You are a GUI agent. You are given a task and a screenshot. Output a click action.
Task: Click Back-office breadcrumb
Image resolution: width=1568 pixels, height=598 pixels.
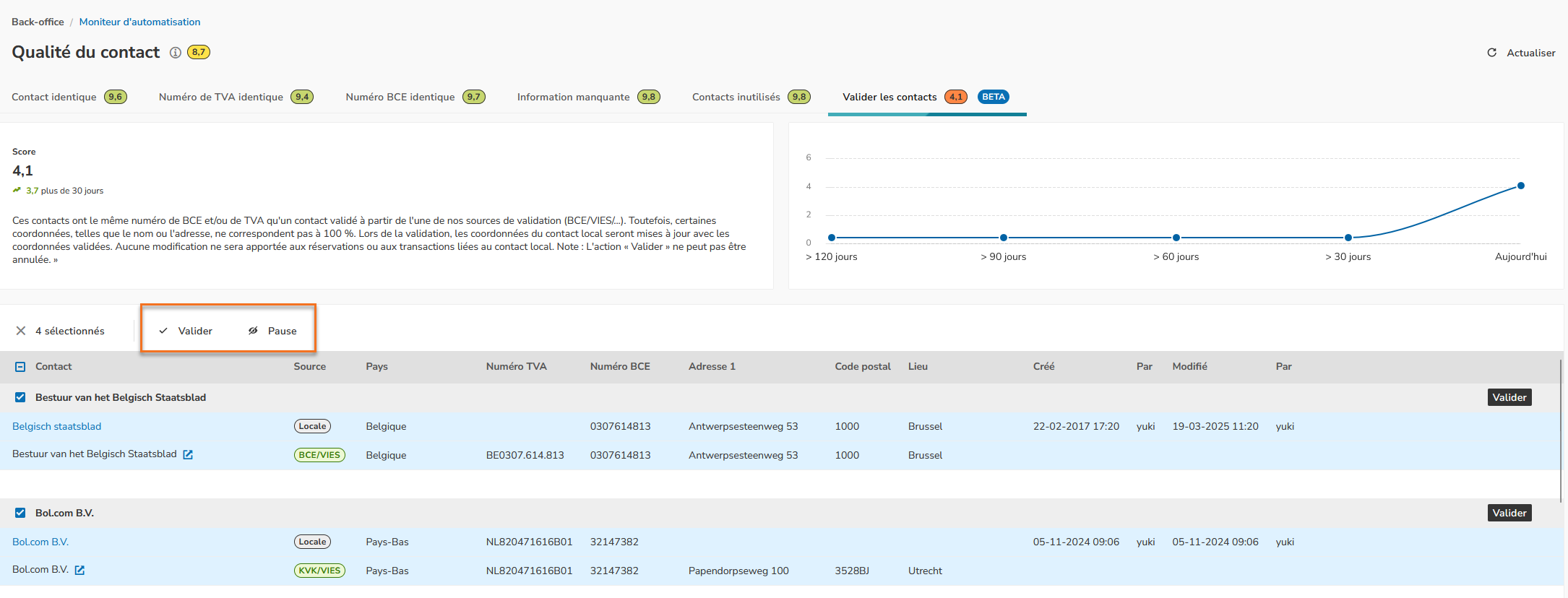(x=38, y=22)
